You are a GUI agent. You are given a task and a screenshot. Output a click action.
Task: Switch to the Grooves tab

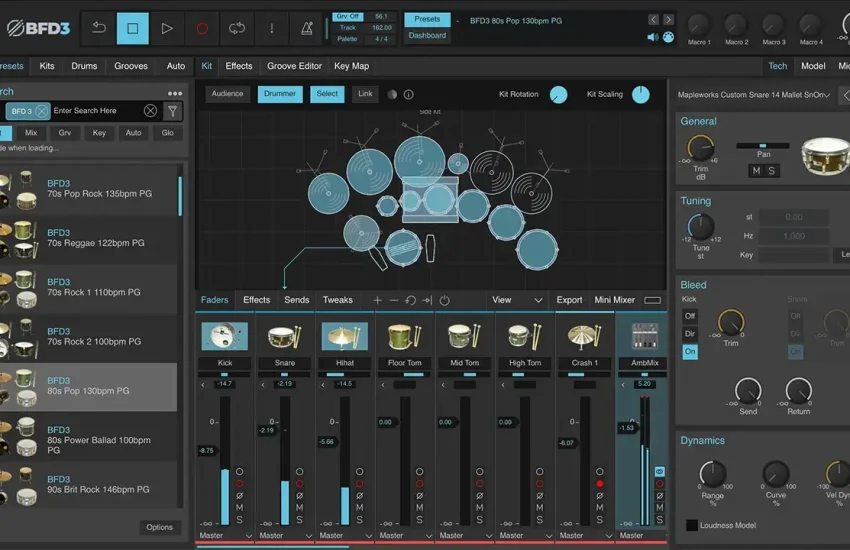[x=131, y=66]
